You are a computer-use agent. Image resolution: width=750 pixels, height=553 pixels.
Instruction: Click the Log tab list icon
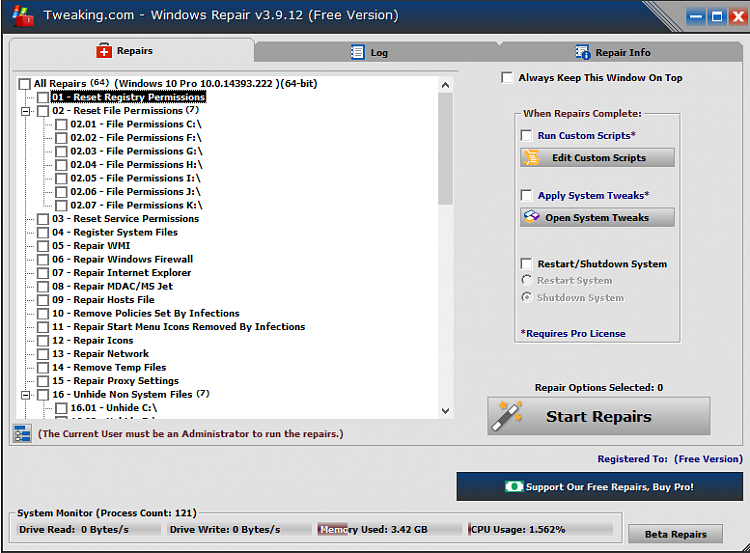pos(357,52)
